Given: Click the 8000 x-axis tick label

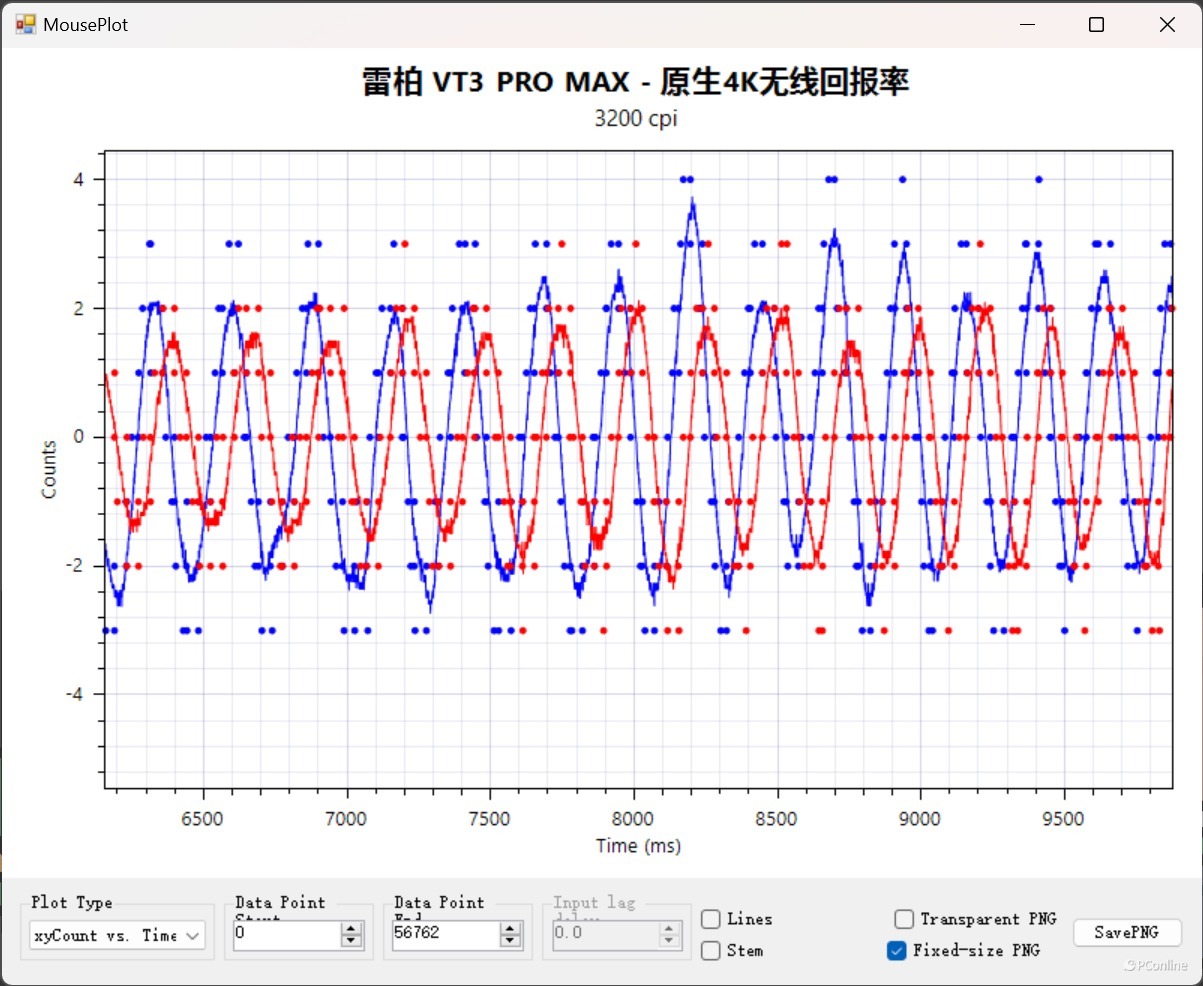Looking at the screenshot, I should click(x=633, y=819).
